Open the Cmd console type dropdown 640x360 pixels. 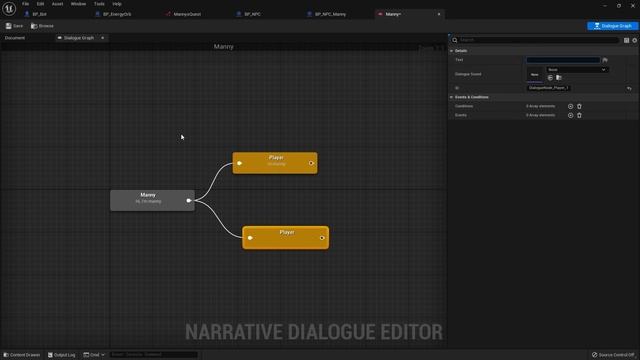coord(94,355)
